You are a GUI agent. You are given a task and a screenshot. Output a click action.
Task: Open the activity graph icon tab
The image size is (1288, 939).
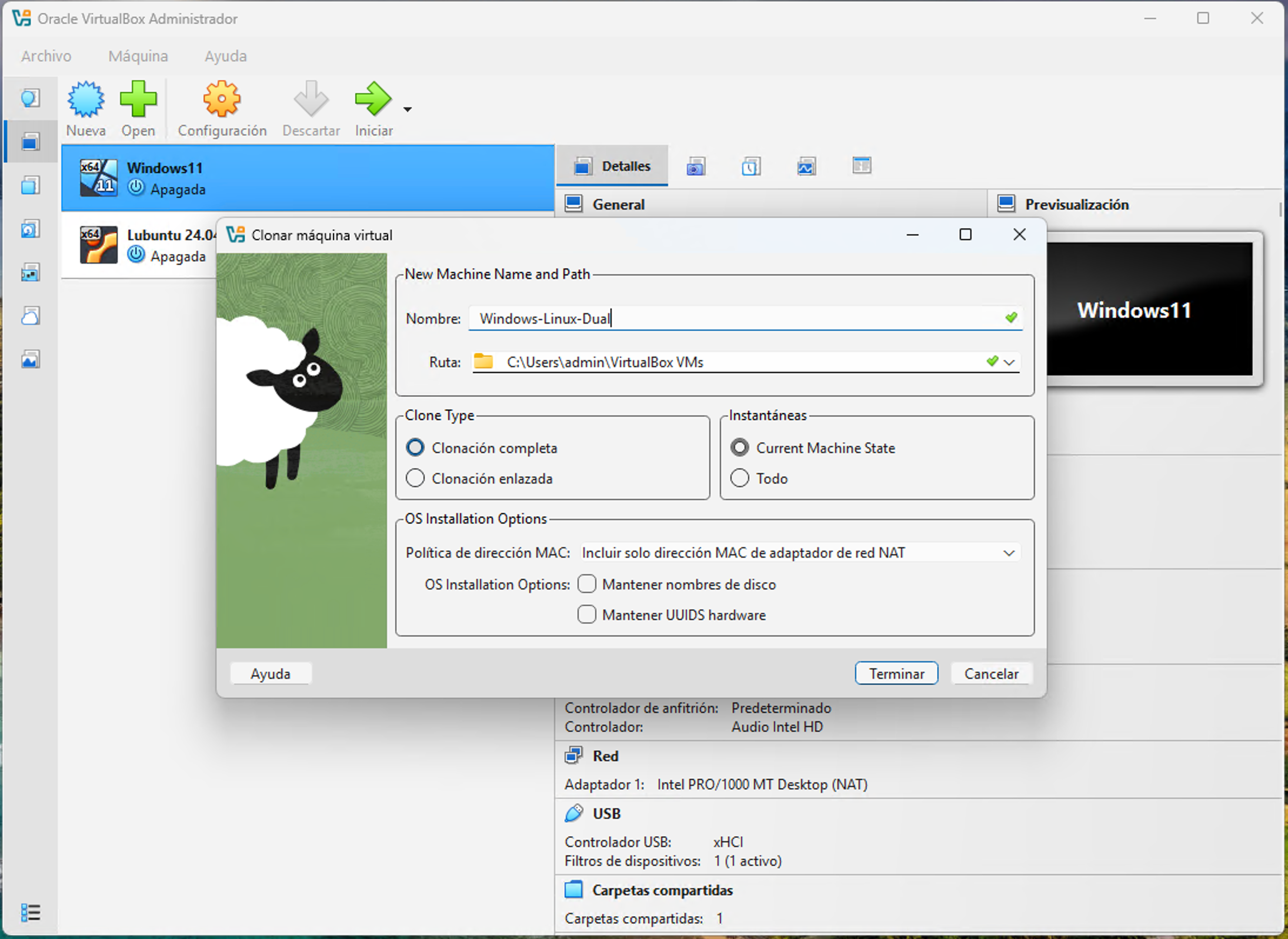click(x=806, y=167)
